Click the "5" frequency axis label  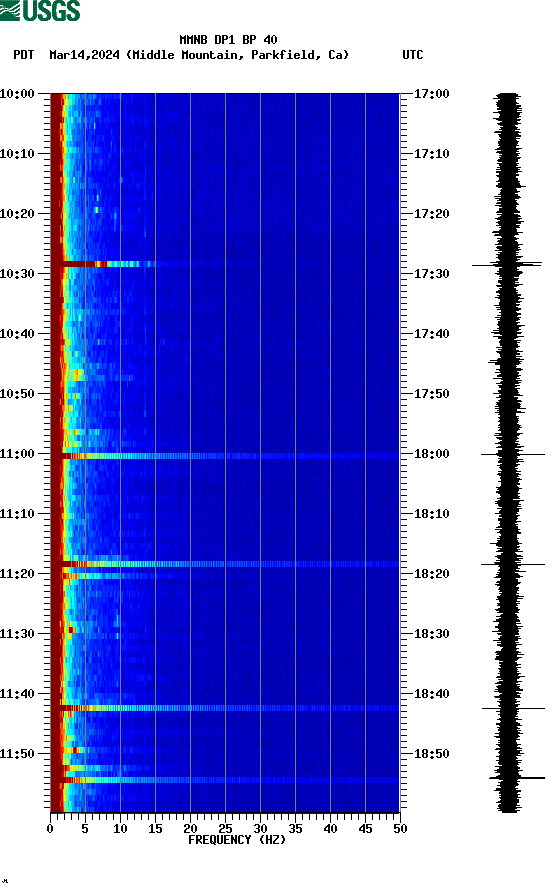[85, 829]
